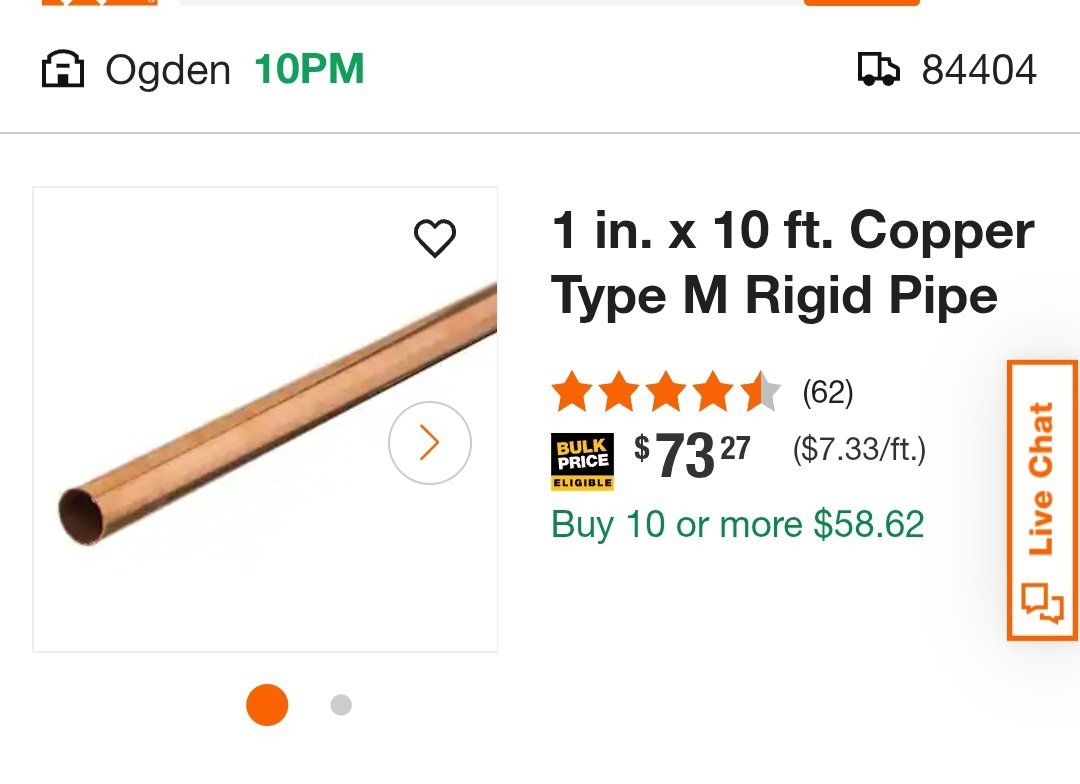Click the speech bubbles chat icon

point(1042,601)
